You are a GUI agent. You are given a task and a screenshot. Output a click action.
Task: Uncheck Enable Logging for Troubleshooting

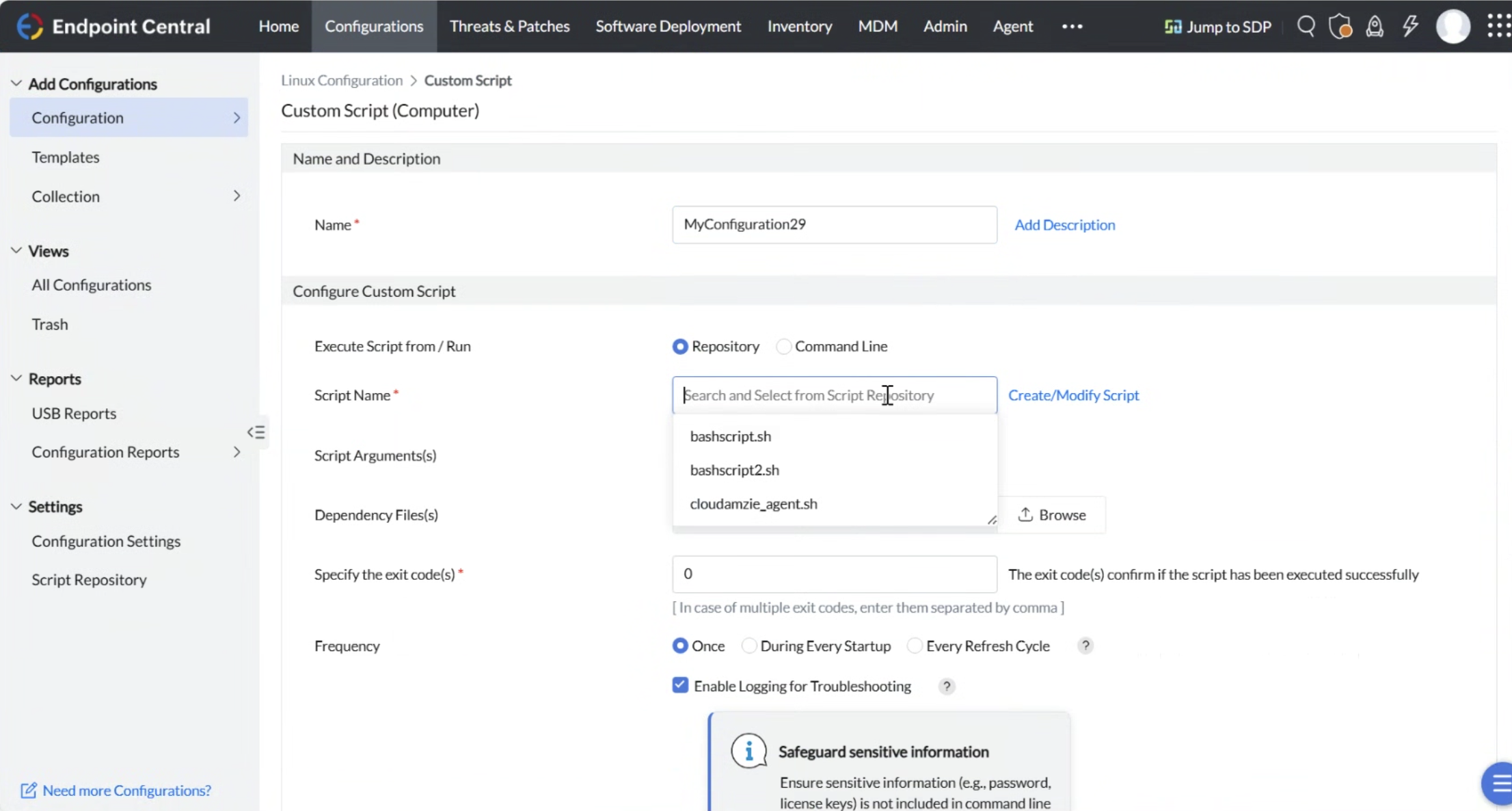[680, 685]
